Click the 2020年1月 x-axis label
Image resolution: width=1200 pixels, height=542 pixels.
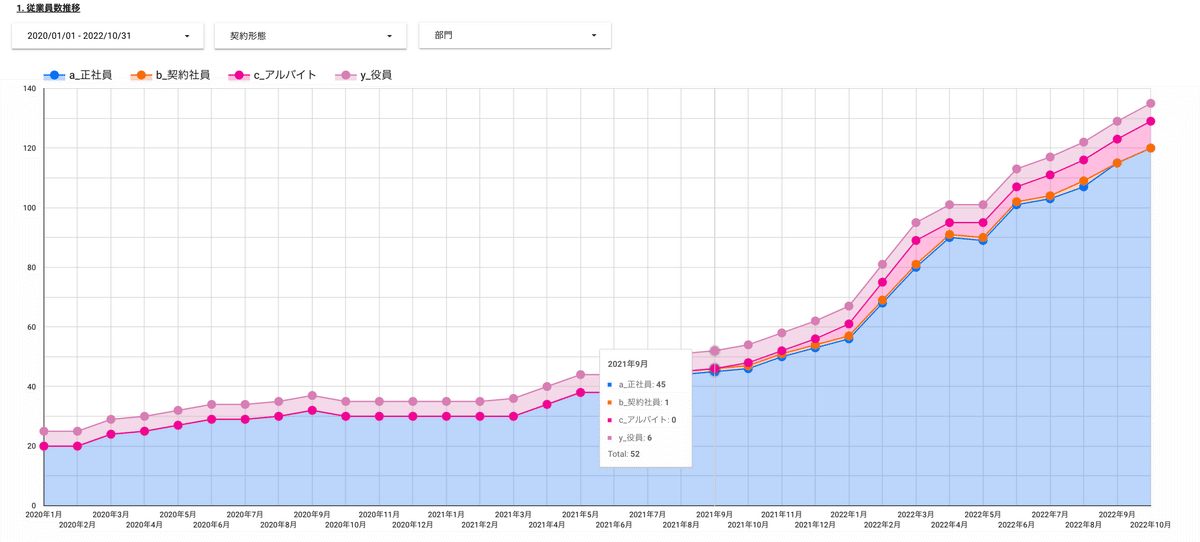tap(44, 514)
